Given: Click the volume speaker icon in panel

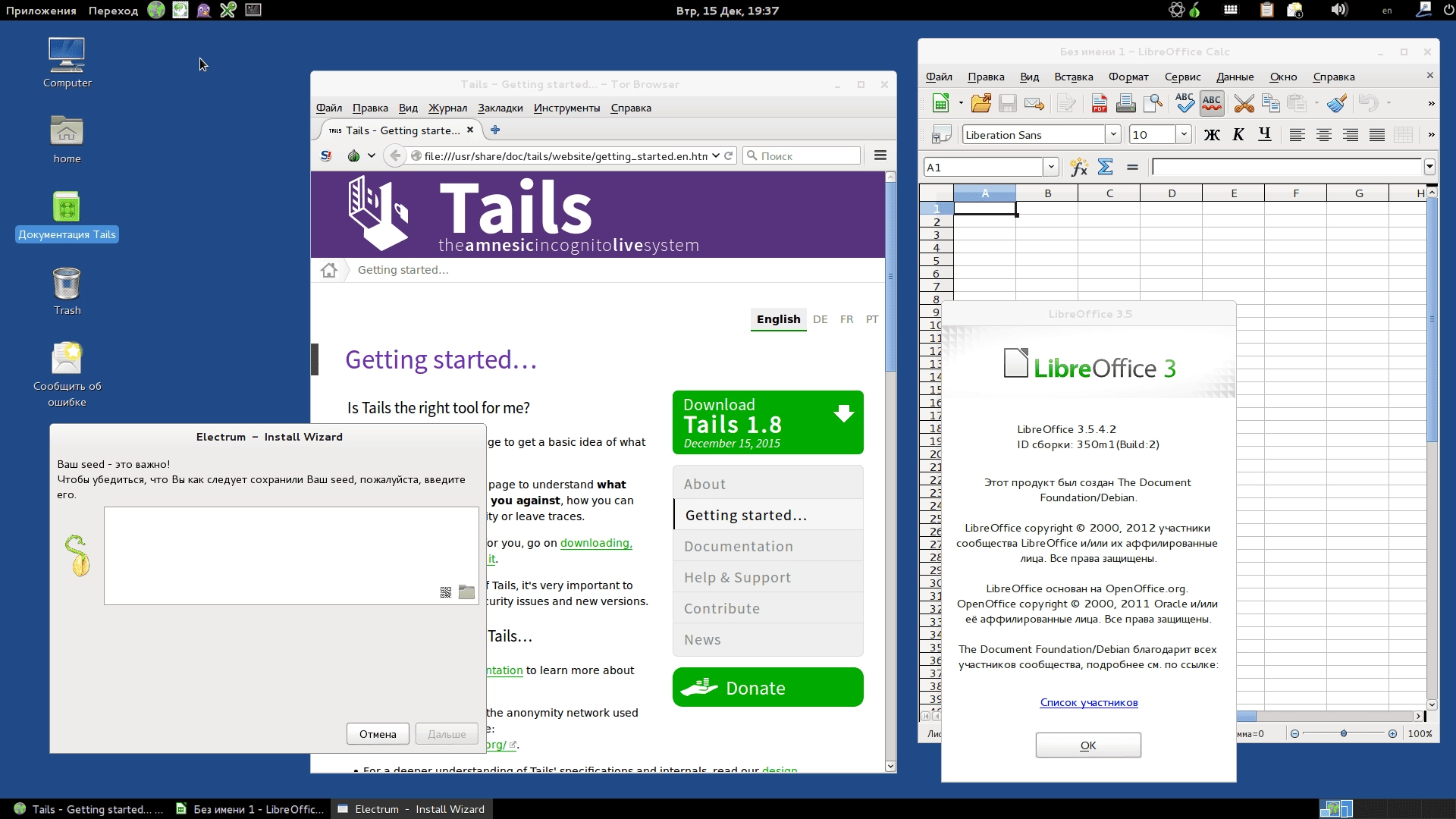Looking at the screenshot, I should click(x=1338, y=10).
